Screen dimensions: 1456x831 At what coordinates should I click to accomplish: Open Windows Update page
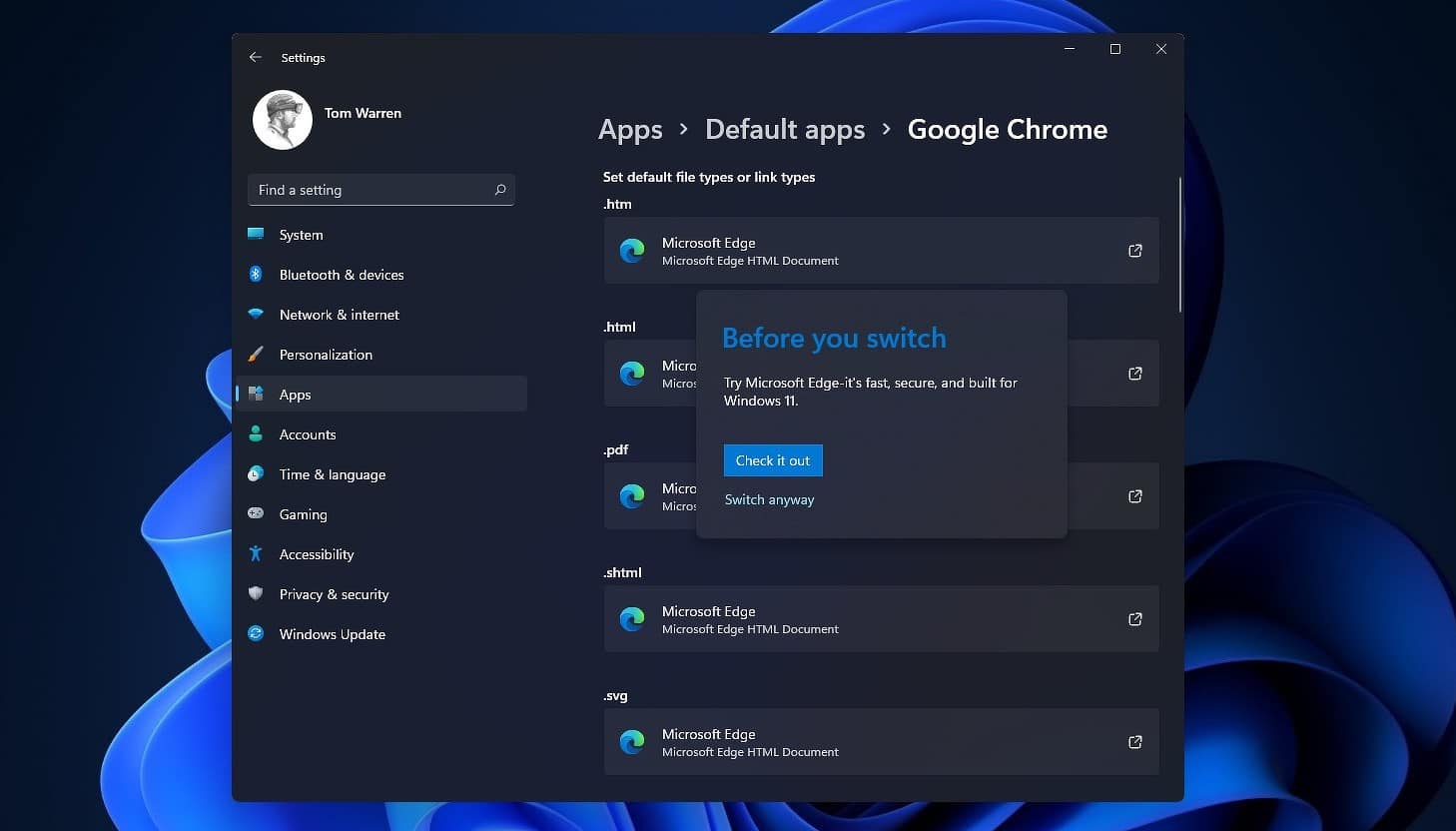coord(380,634)
